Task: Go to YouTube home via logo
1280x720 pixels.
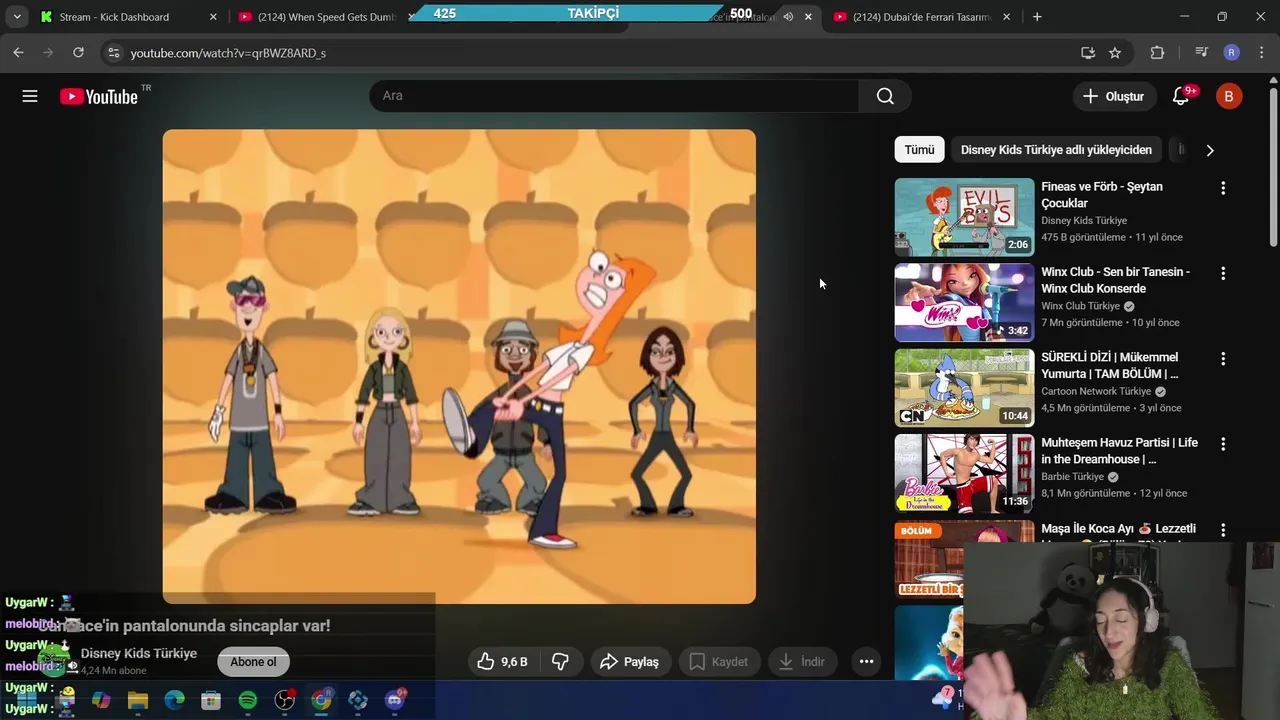Action: [x=98, y=96]
